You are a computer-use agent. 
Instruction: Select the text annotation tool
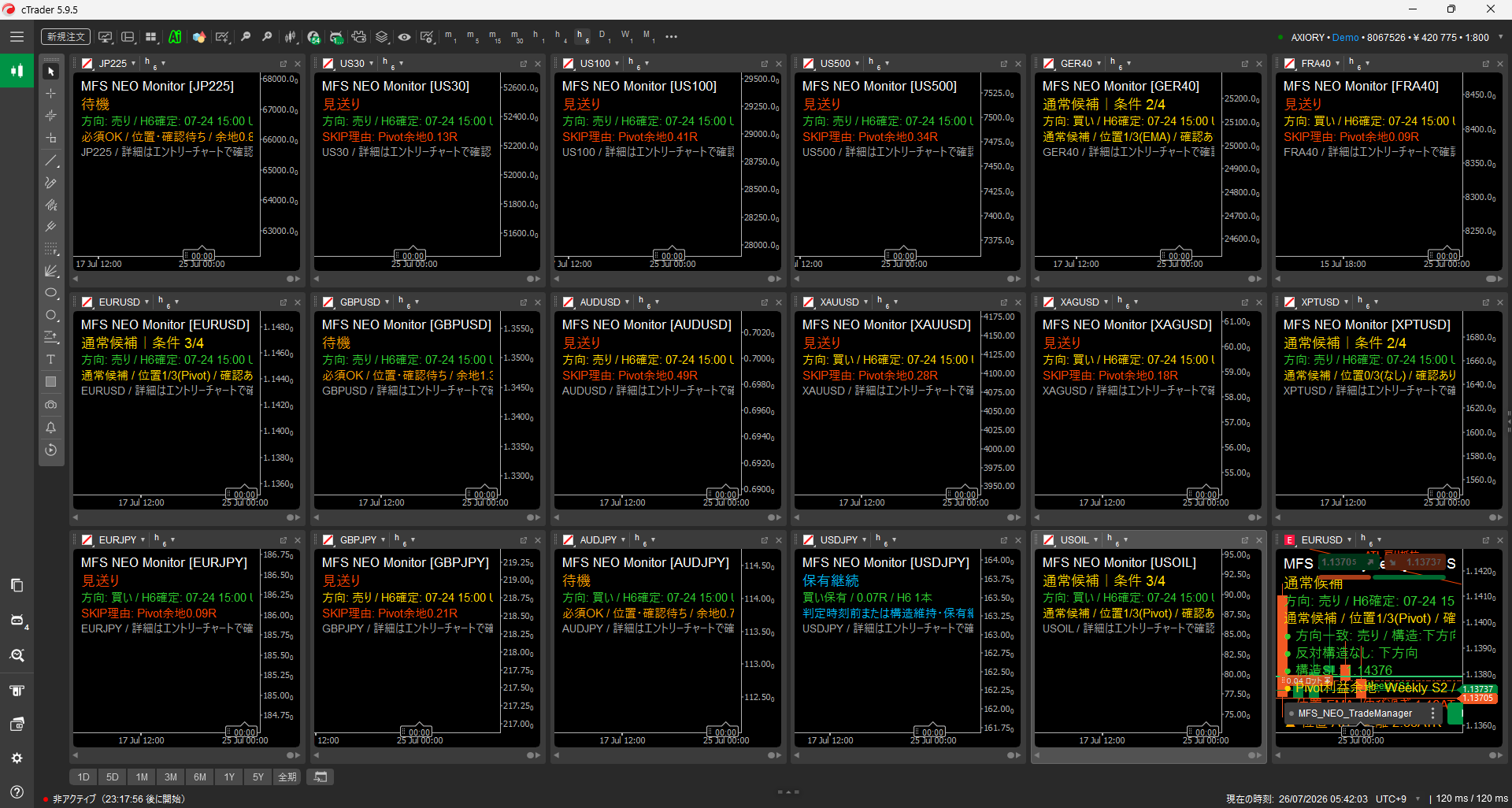[x=51, y=360]
